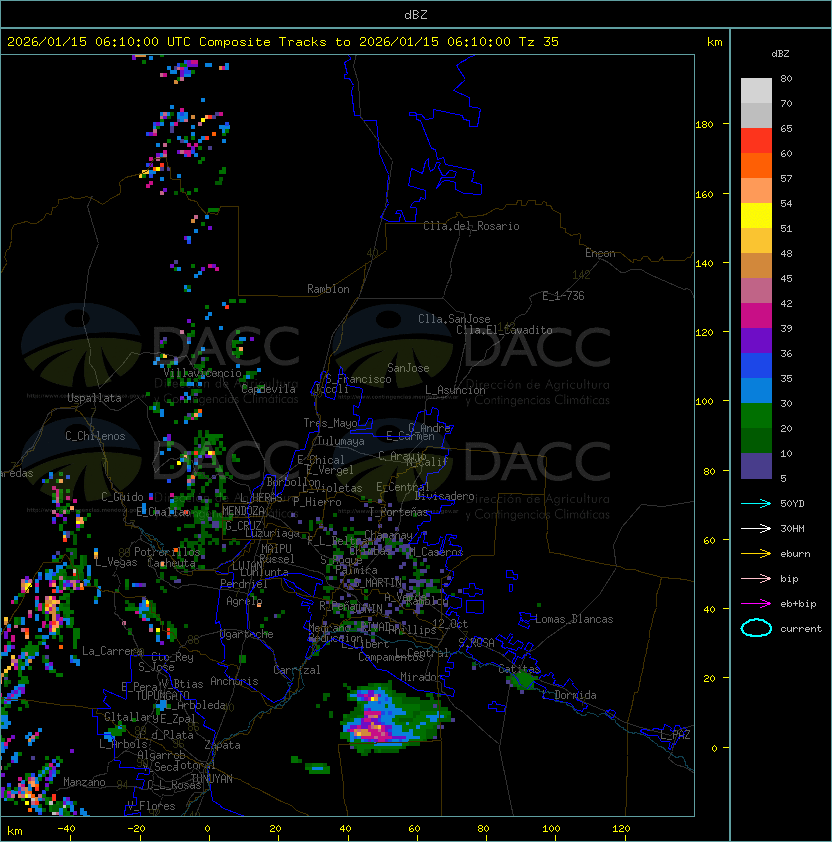The width and height of the screenshot is (832, 842).
Task: Click the 'V_Flores' map label
Action: [x=151, y=806]
